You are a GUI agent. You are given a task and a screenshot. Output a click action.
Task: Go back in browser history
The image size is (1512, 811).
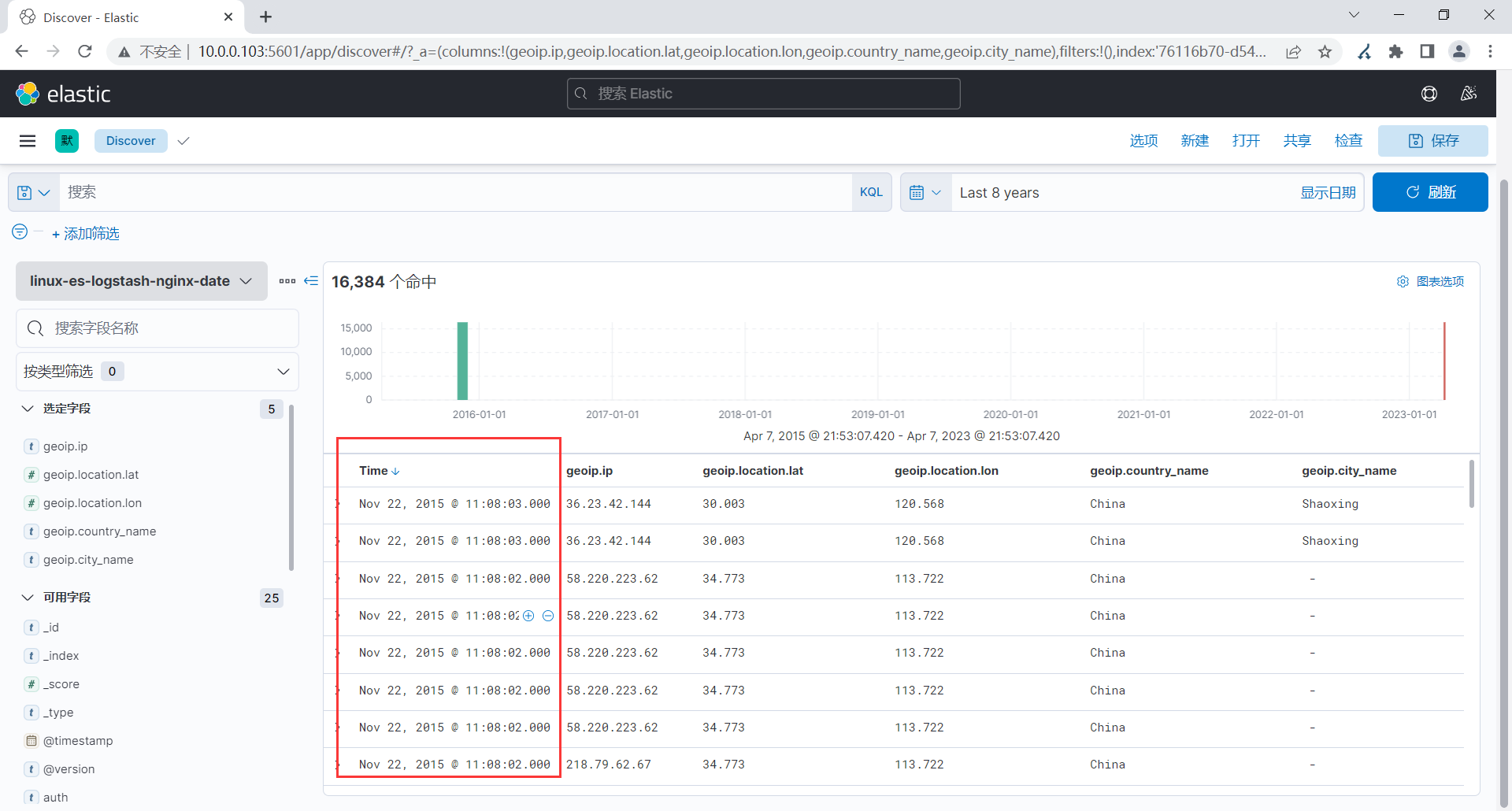pyautogui.click(x=21, y=51)
